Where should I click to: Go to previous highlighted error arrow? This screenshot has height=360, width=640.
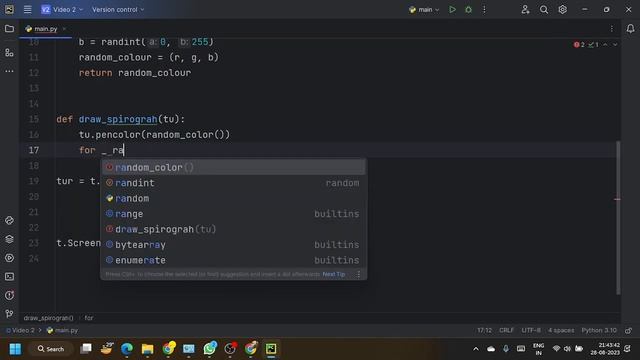tap(605, 44)
